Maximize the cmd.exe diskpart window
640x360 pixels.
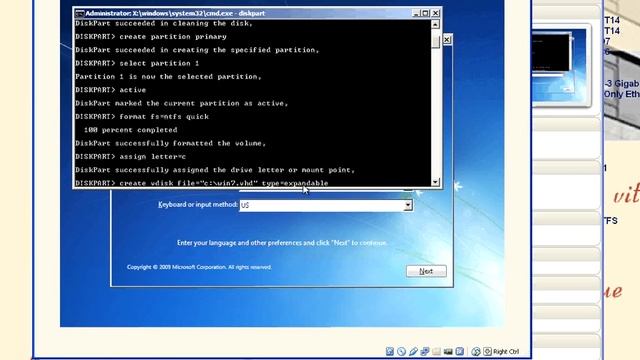coord(425,13)
